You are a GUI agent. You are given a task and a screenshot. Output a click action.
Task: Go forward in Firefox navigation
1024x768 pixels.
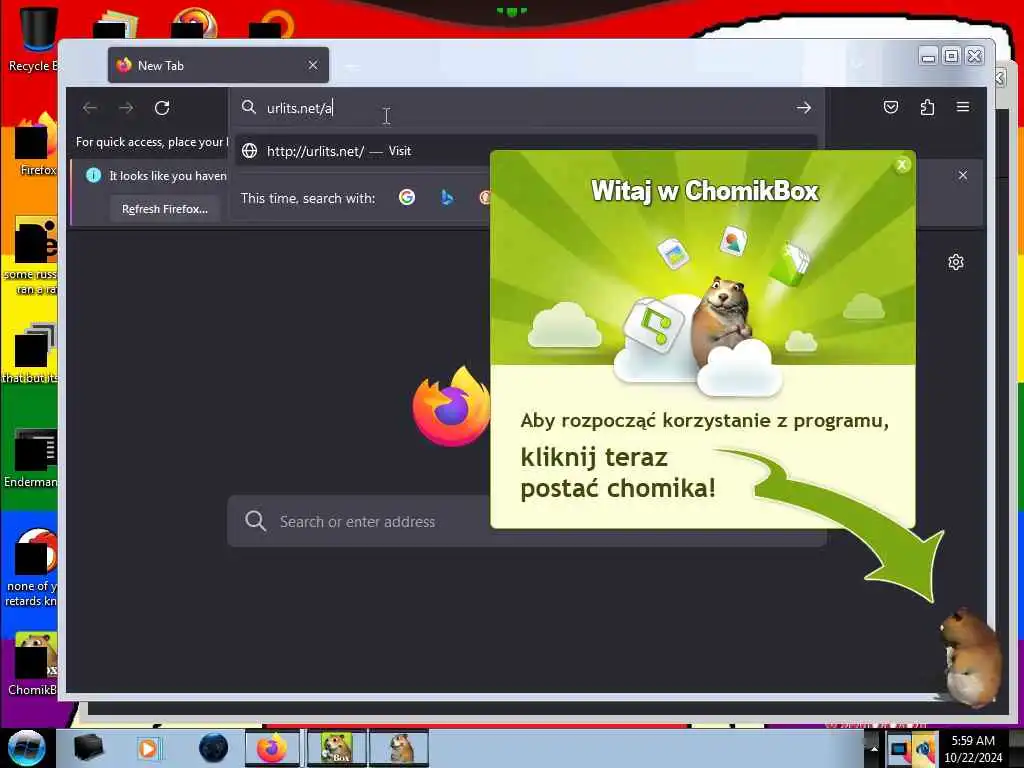[x=126, y=108]
